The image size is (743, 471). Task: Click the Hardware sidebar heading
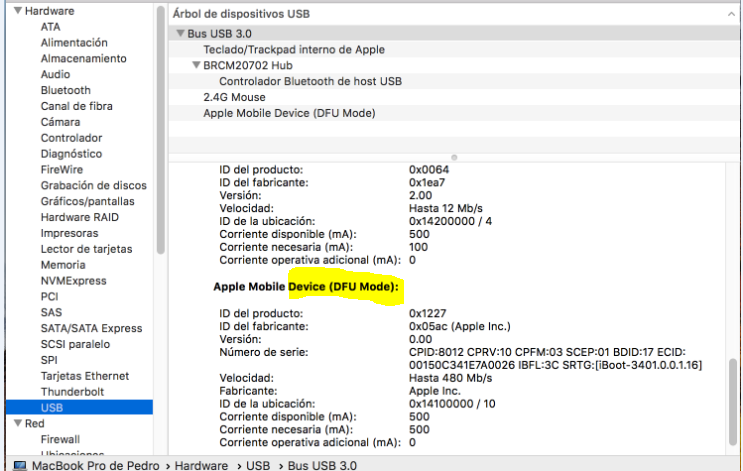(x=49, y=11)
